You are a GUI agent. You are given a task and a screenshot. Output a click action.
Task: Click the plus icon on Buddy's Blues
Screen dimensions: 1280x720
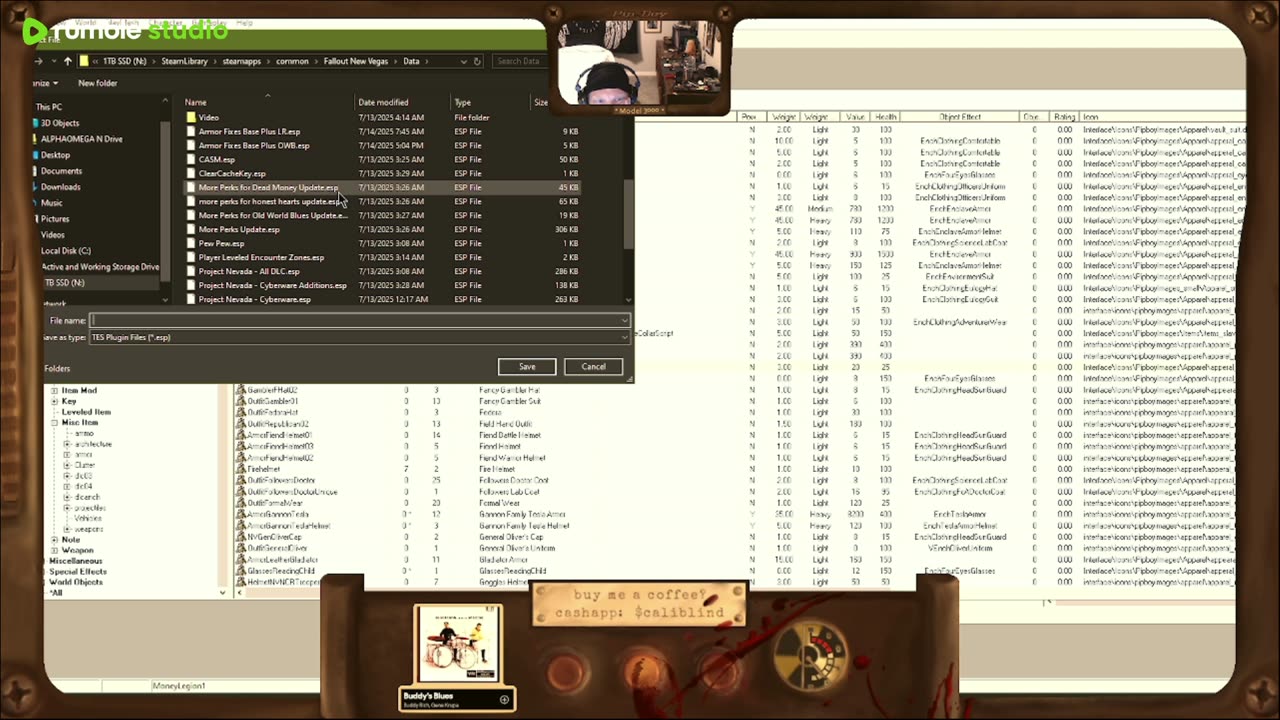[504, 699]
